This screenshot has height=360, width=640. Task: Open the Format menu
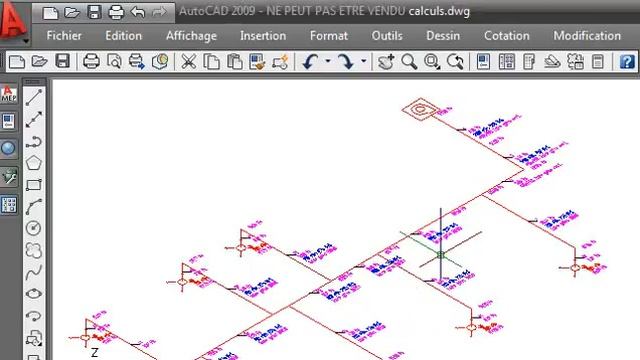(x=329, y=36)
